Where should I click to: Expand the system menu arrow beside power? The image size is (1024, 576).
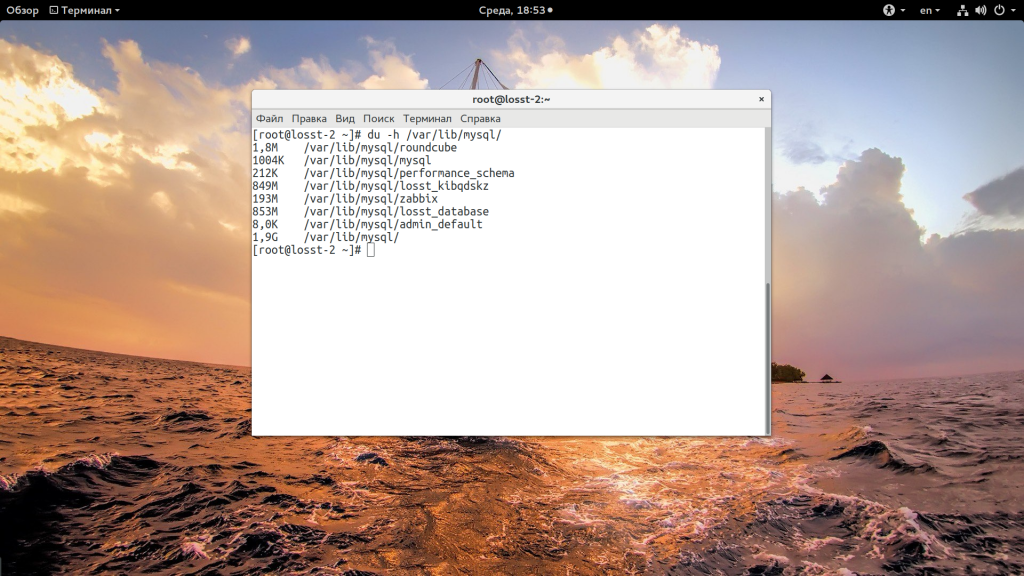click(x=1013, y=10)
